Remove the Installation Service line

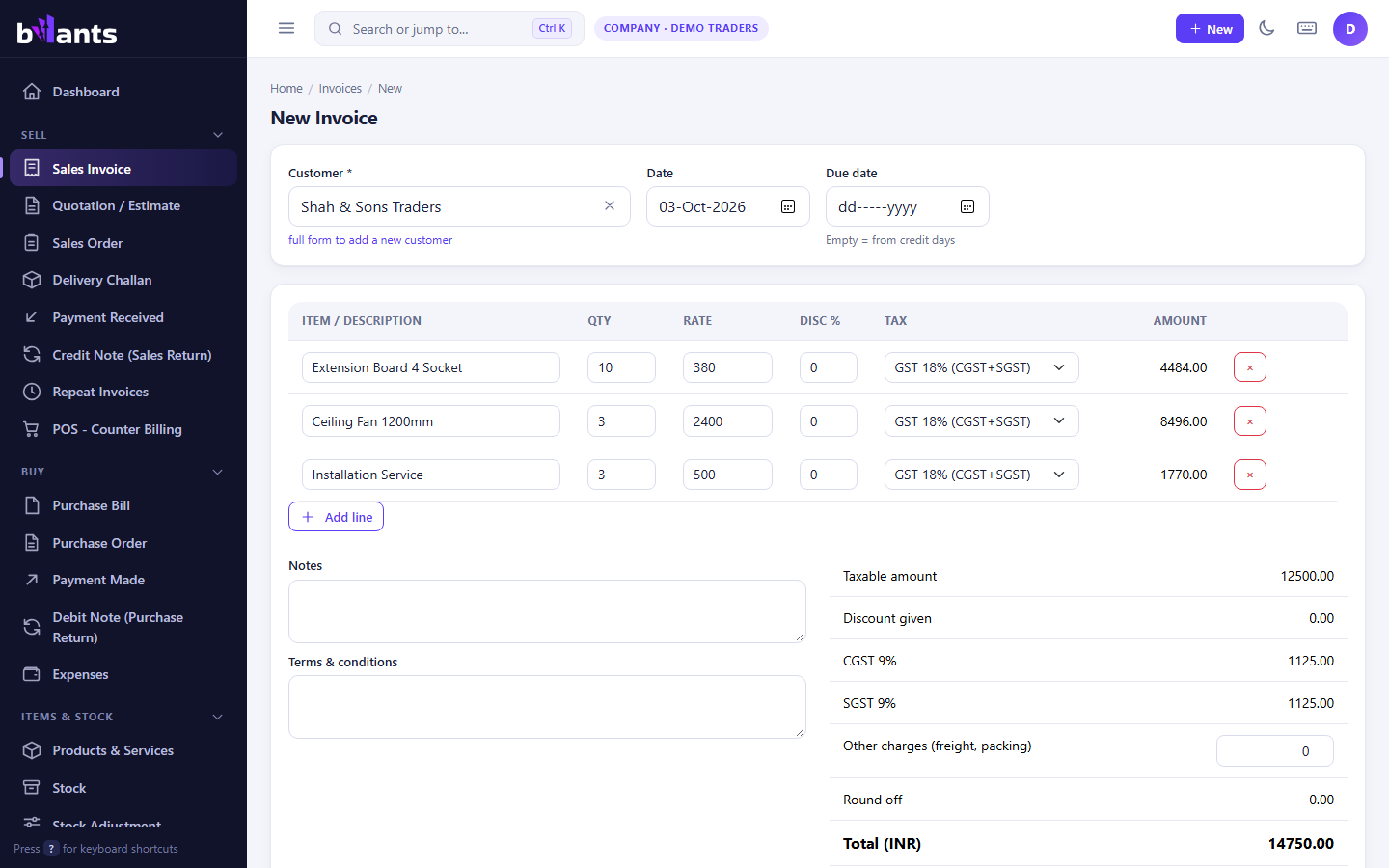coord(1250,475)
